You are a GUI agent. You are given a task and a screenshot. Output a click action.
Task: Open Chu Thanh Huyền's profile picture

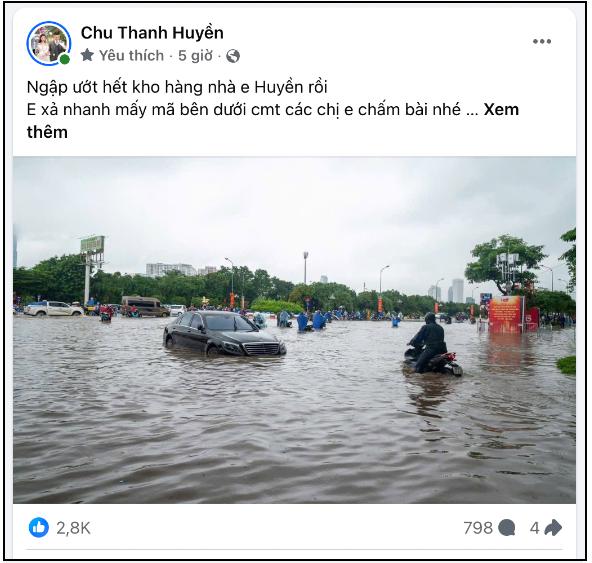coord(49,43)
